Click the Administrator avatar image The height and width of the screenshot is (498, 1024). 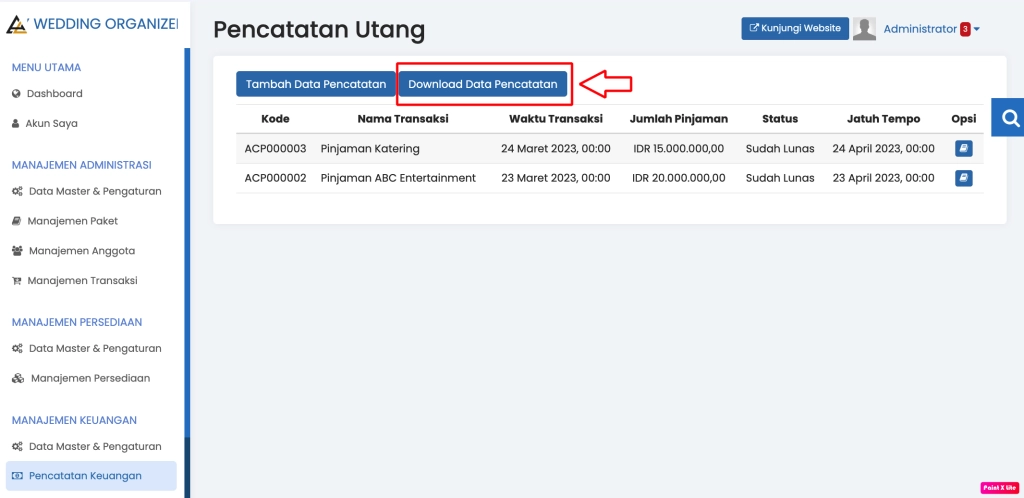[864, 29]
